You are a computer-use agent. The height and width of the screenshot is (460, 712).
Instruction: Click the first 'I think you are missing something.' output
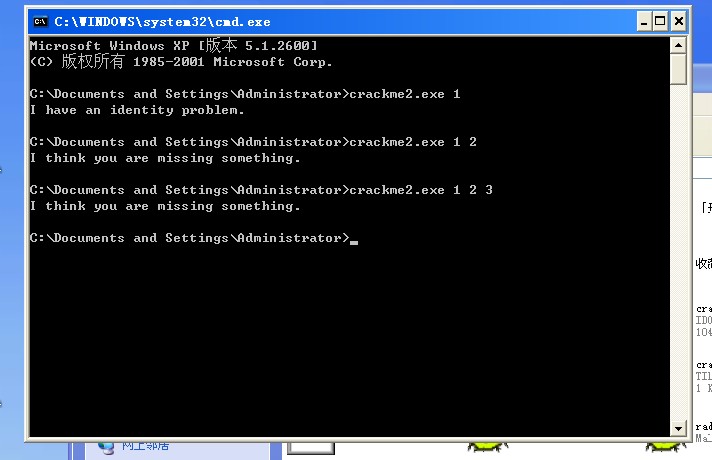[x=165, y=158]
